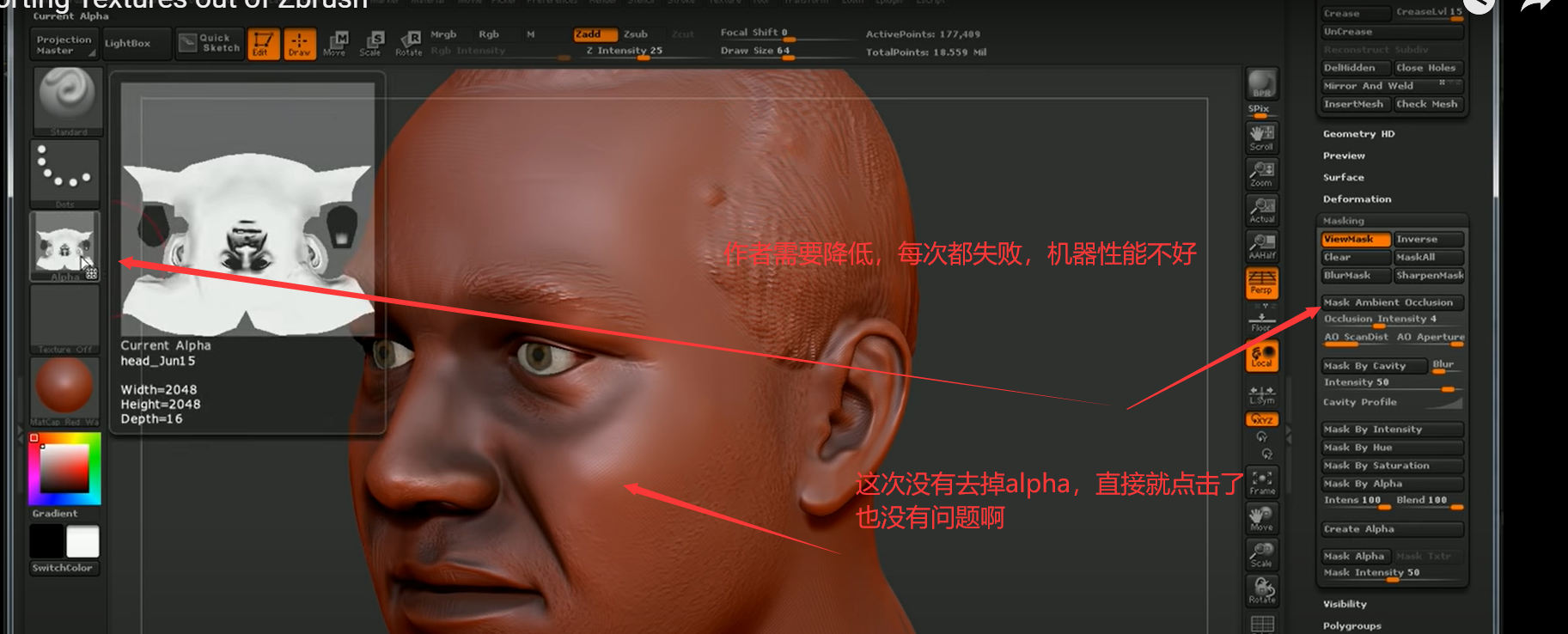Expand the Visibility section

pyautogui.click(x=1345, y=604)
